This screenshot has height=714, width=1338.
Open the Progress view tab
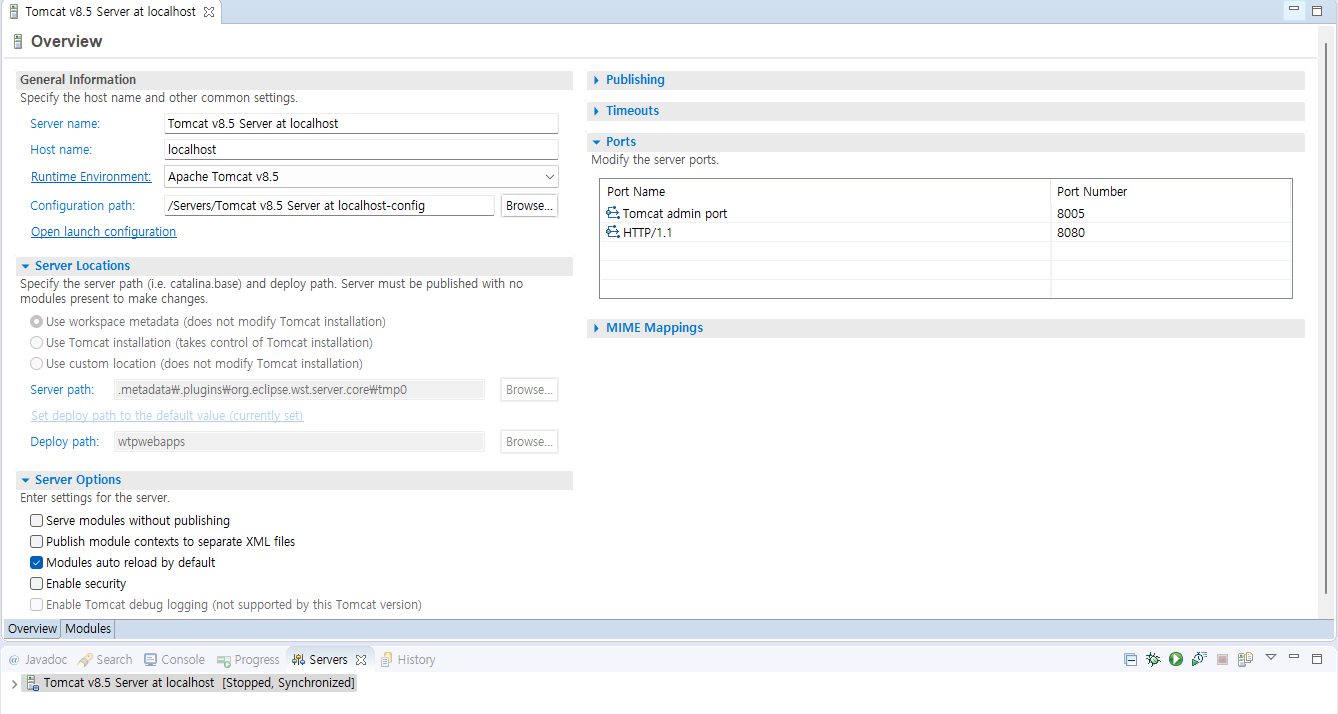248,660
